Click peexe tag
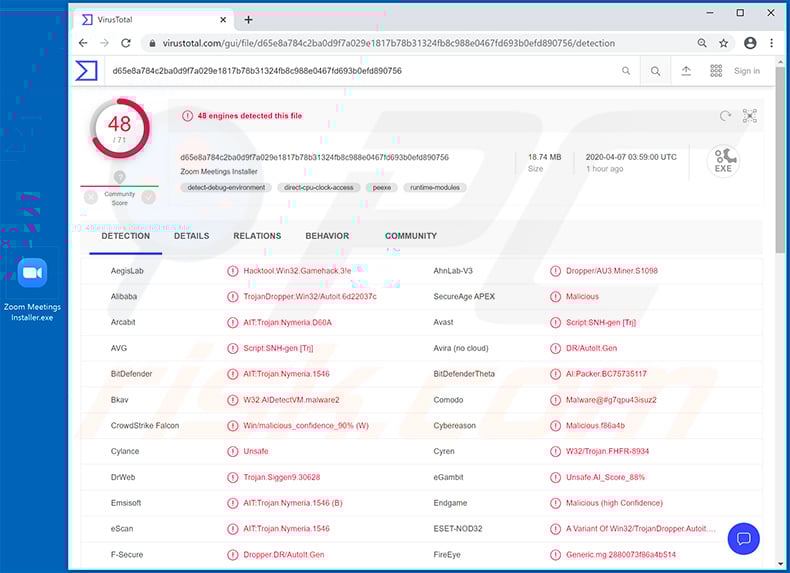 point(382,187)
